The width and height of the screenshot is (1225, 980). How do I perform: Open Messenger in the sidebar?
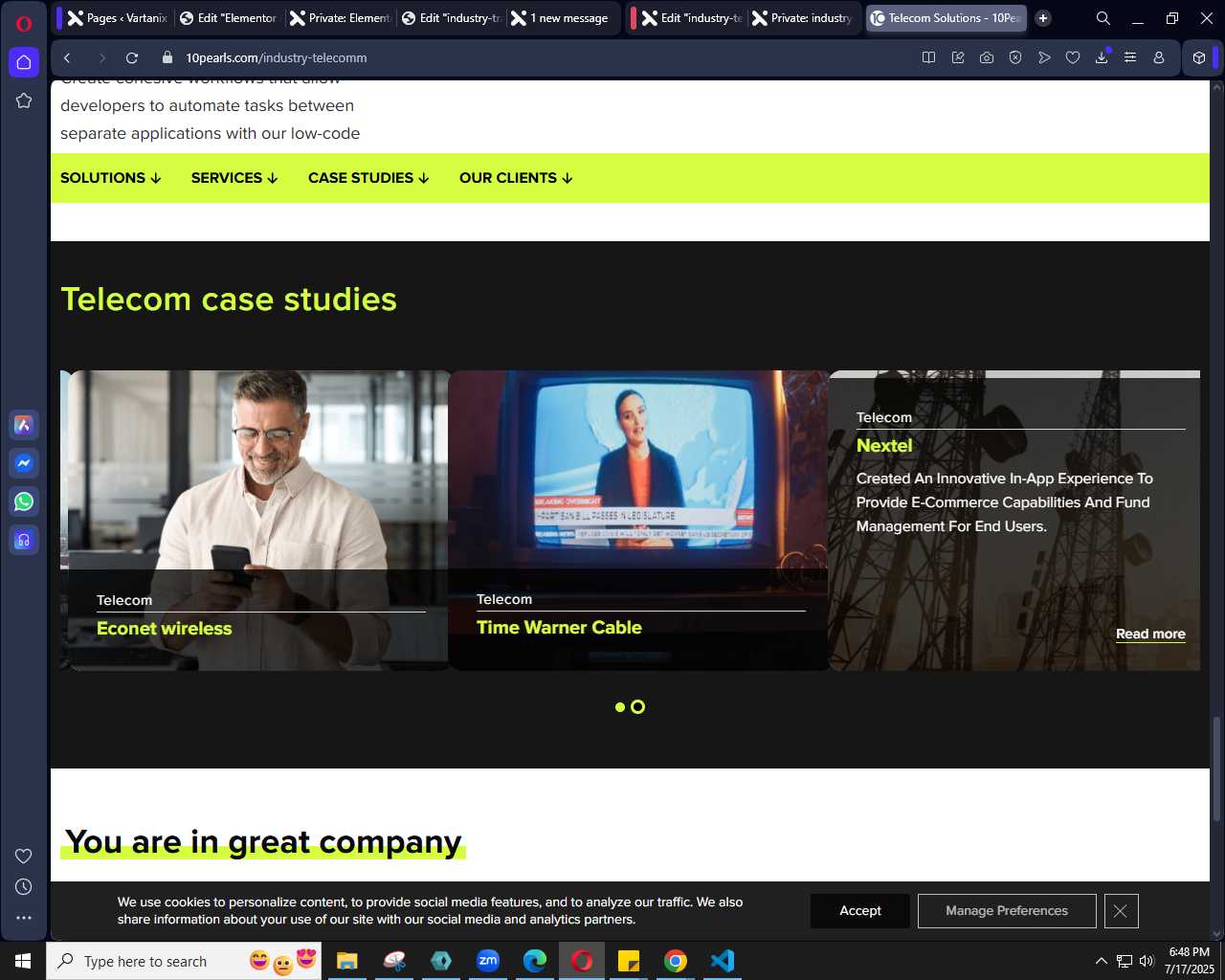point(24,463)
